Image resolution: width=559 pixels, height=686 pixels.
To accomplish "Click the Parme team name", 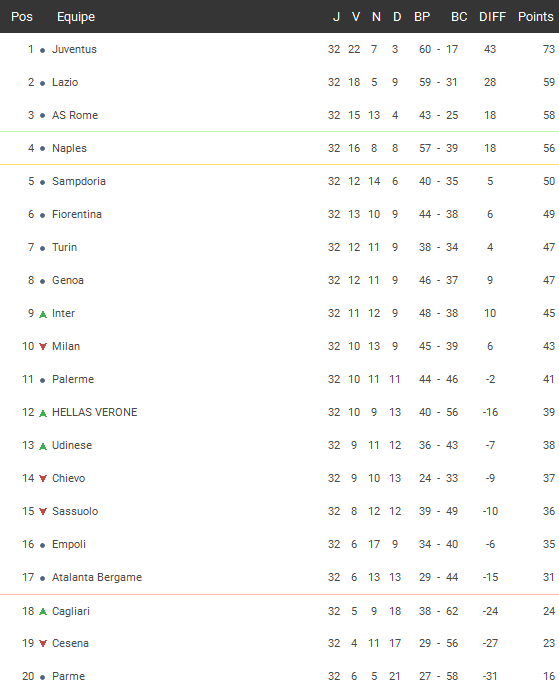I will (68, 676).
